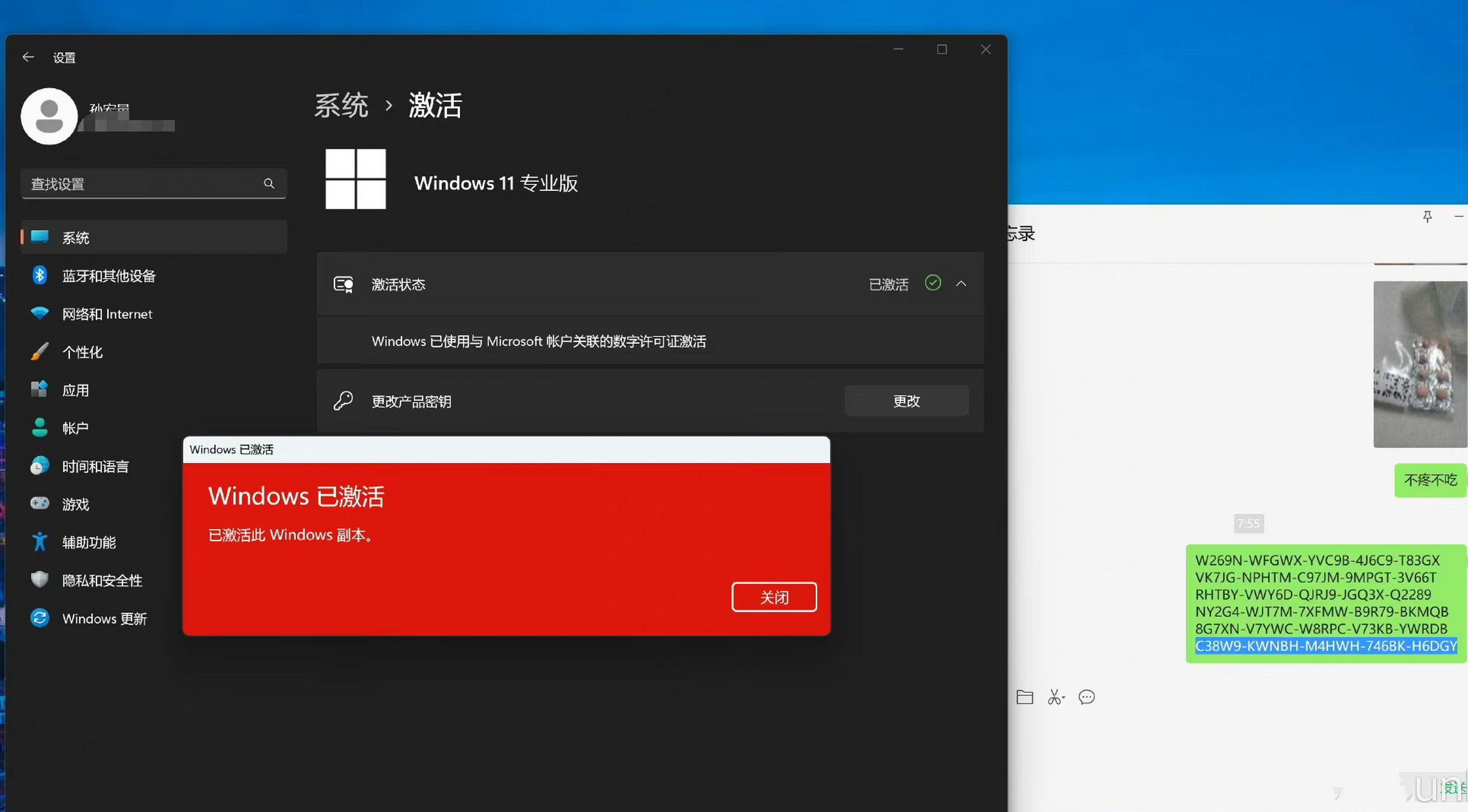Click key line starting 8G7XN in chat
Image resolution: width=1468 pixels, height=812 pixels.
pyautogui.click(x=1321, y=629)
